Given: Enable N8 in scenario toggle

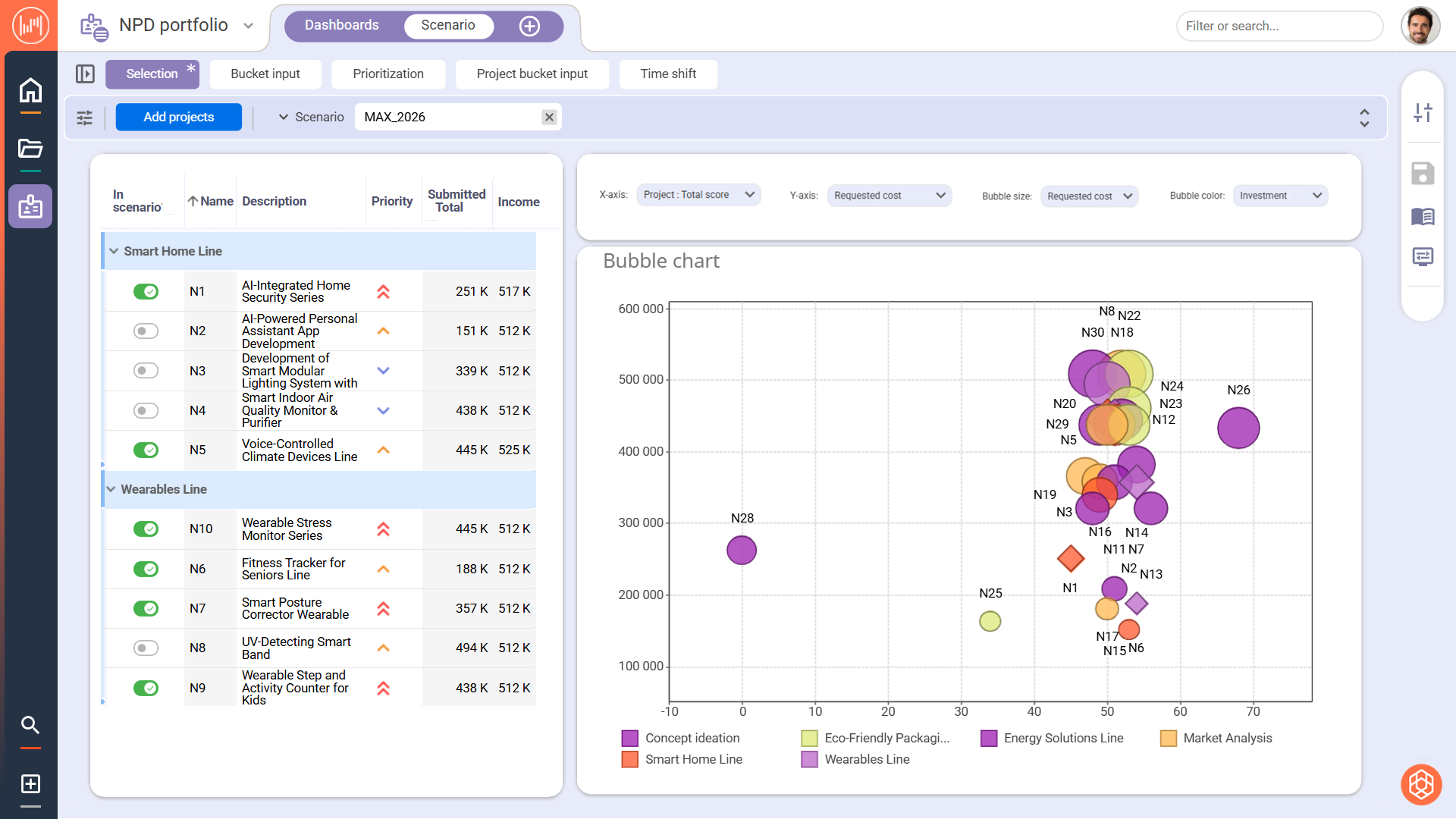Looking at the screenshot, I should pyautogui.click(x=146, y=648).
